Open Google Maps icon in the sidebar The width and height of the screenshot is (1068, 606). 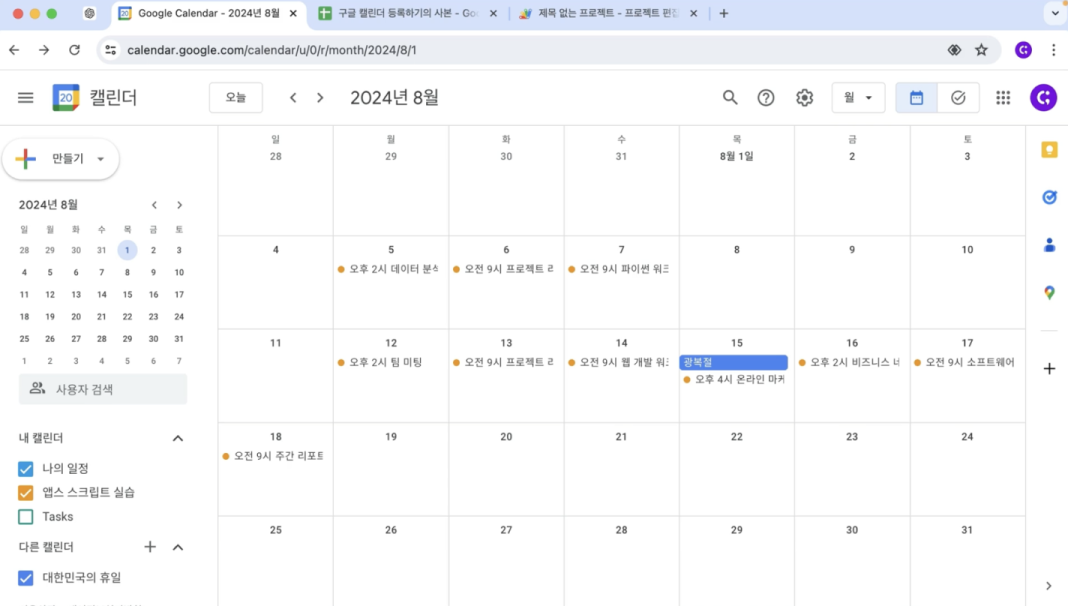coord(1048,292)
